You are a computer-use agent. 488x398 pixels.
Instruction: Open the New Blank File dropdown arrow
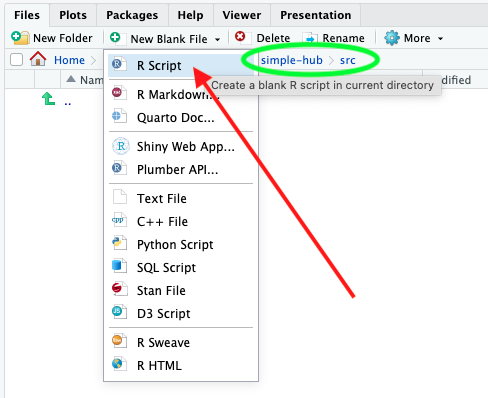(217, 39)
